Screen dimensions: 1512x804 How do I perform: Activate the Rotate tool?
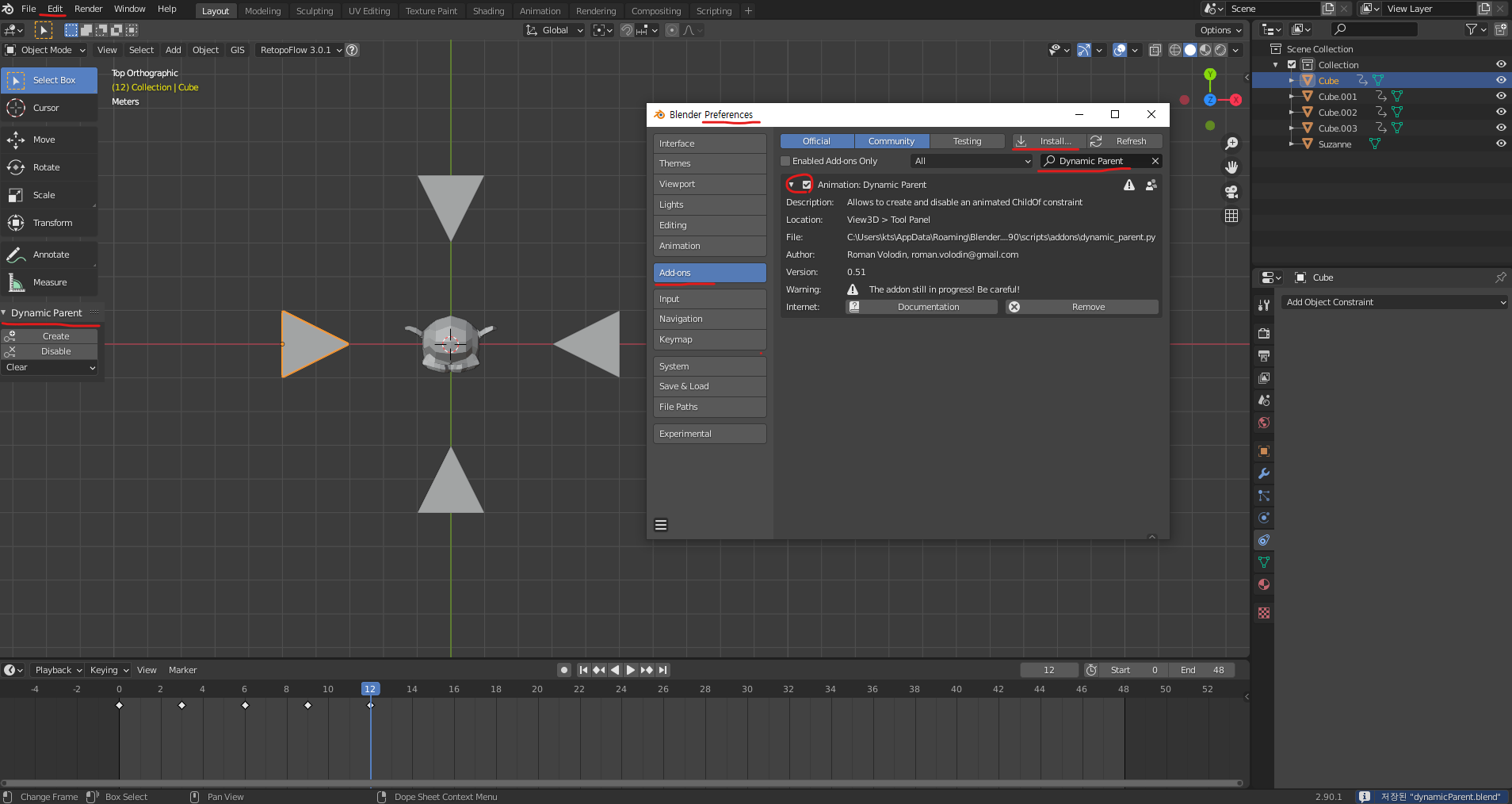point(46,167)
